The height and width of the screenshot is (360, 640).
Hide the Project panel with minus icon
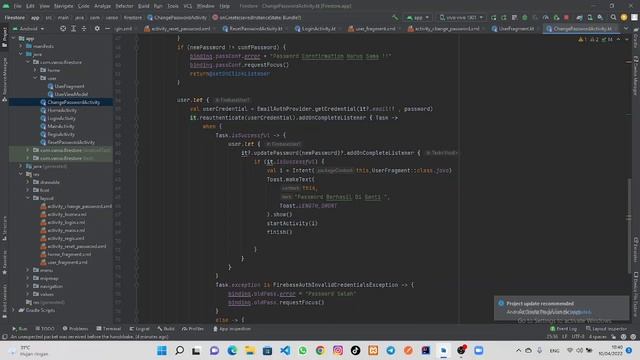107,29
